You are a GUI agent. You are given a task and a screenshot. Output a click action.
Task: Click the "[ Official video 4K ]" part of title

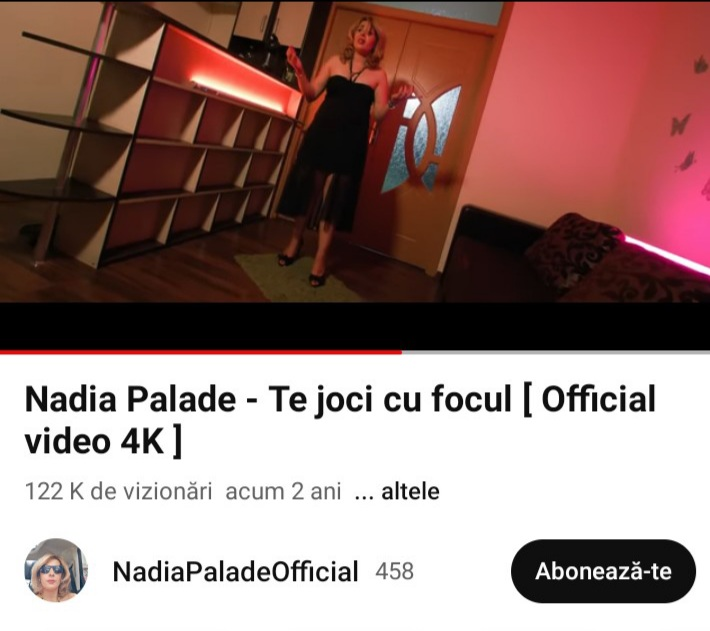tap(340, 420)
